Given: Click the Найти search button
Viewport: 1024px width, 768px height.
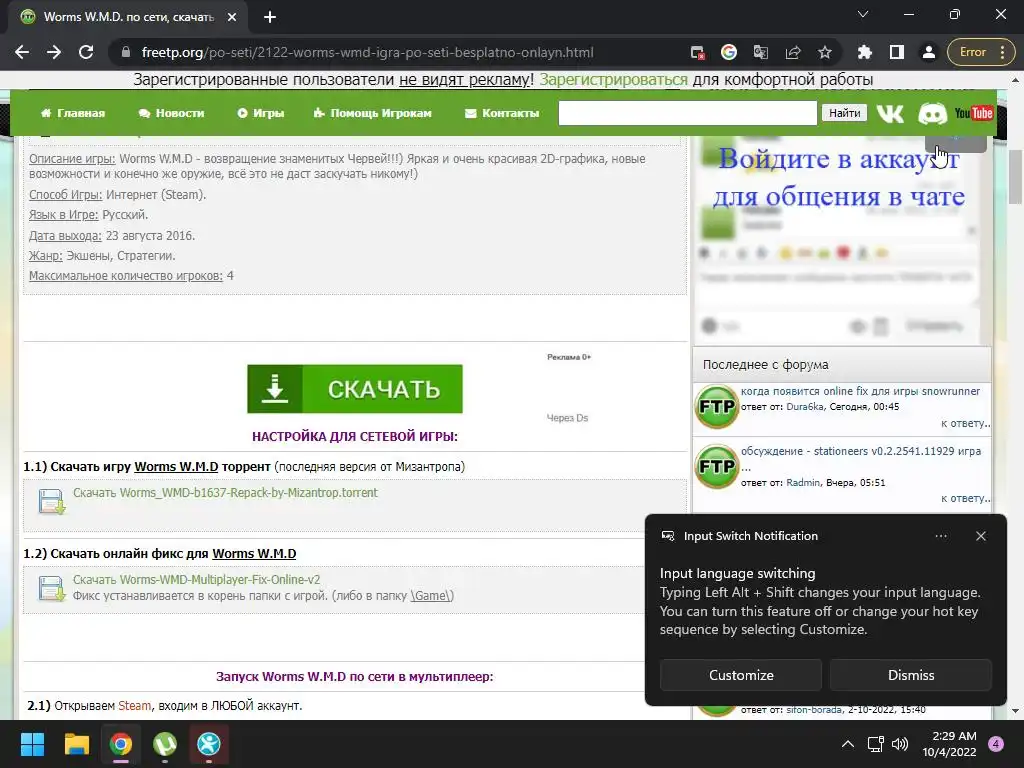Looking at the screenshot, I should [x=844, y=113].
